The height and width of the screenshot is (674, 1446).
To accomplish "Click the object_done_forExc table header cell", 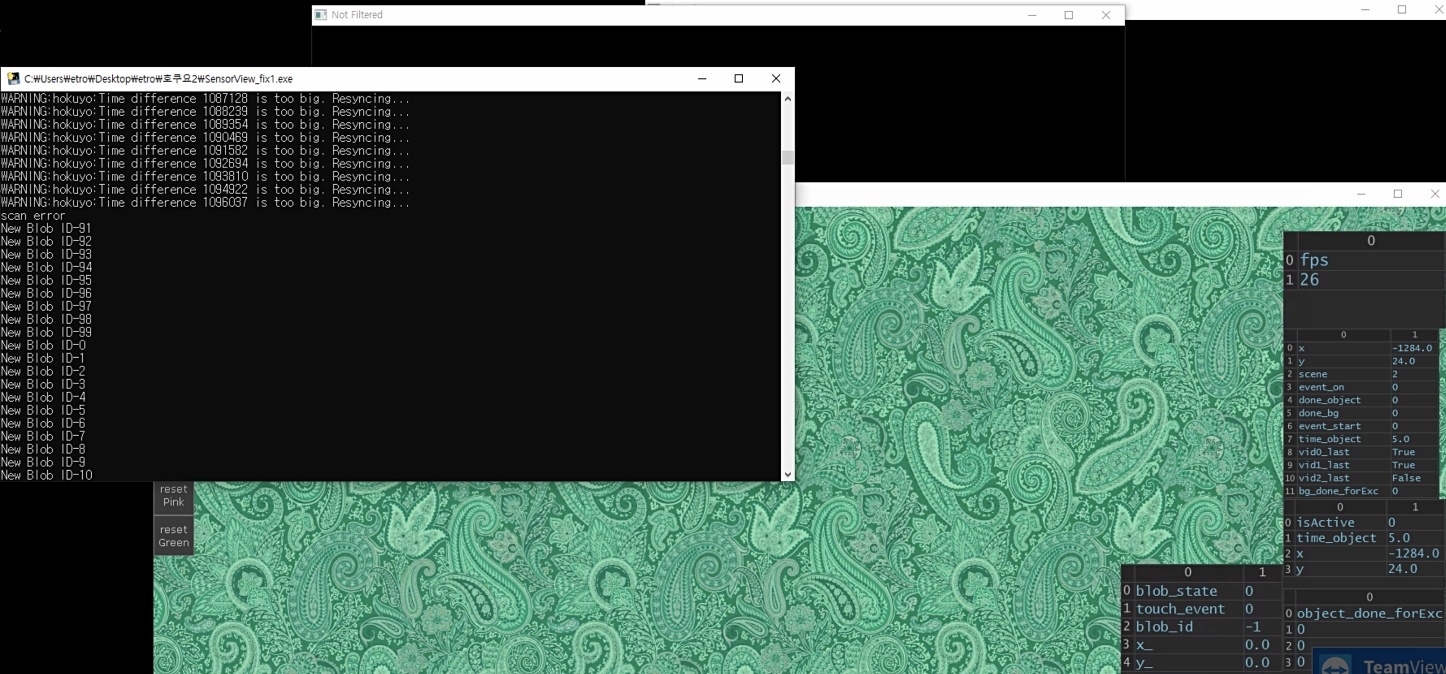I will point(1369,613).
